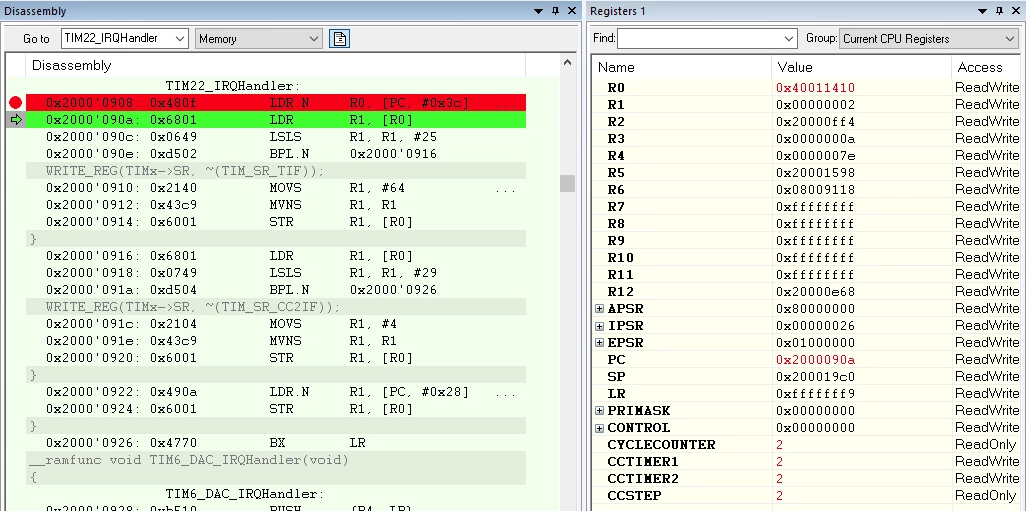Toggle the mixed-mode source button

(x=339, y=39)
